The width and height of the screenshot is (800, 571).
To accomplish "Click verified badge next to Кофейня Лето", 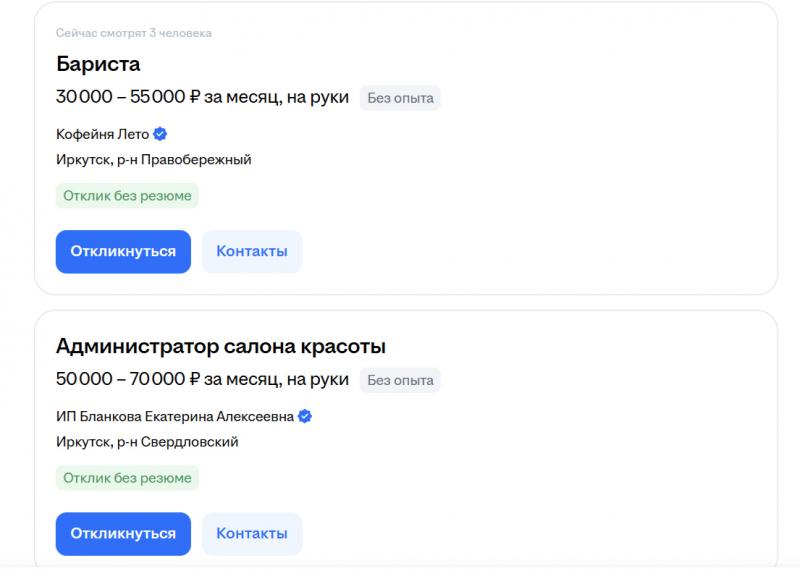I will click(160, 134).
